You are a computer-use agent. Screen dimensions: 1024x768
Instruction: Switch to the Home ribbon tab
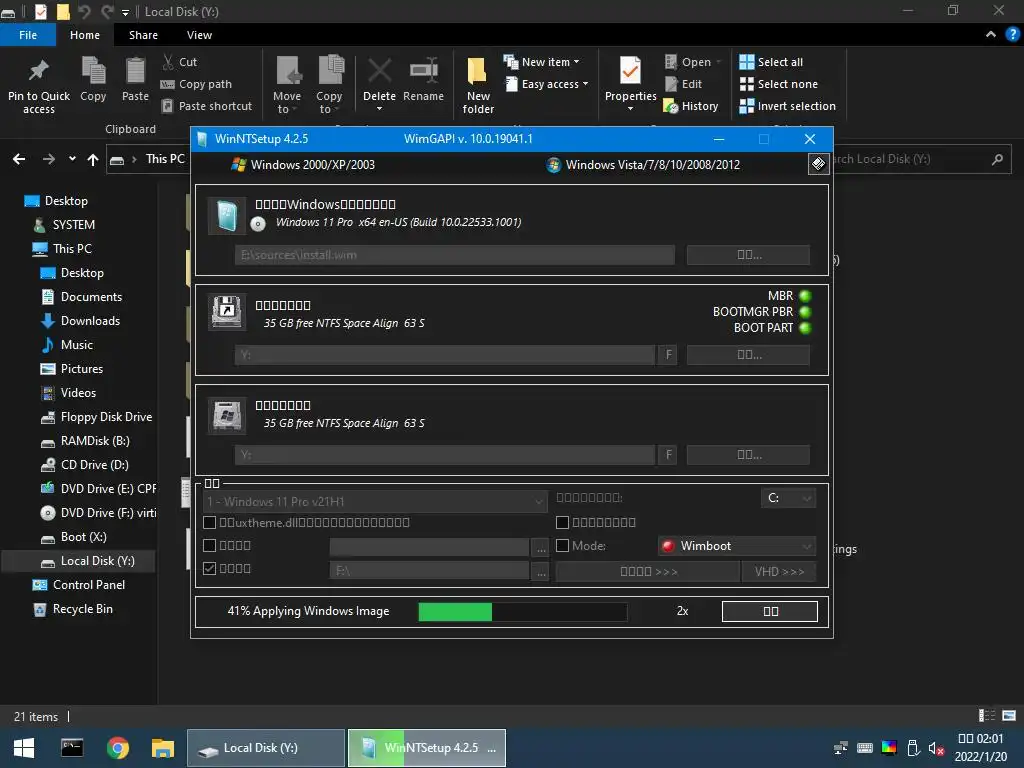[x=85, y=35]
